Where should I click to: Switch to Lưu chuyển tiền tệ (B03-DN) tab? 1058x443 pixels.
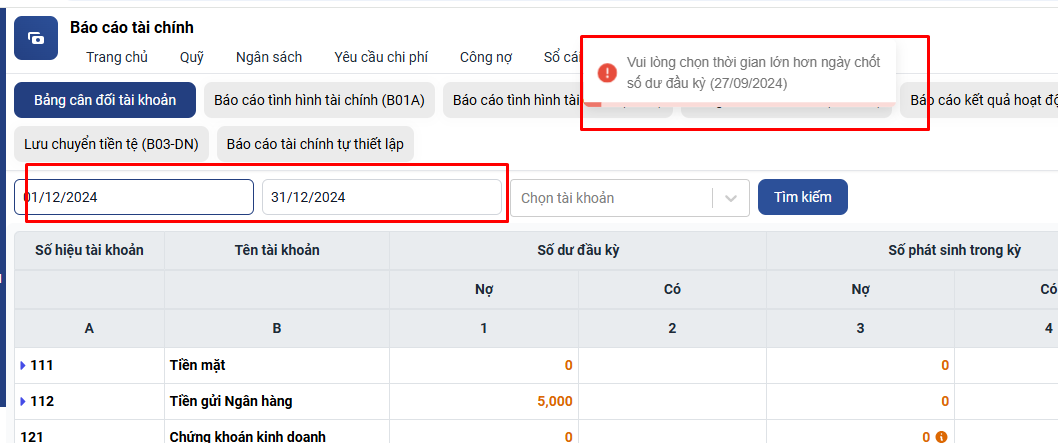click(x=111, y=144)
